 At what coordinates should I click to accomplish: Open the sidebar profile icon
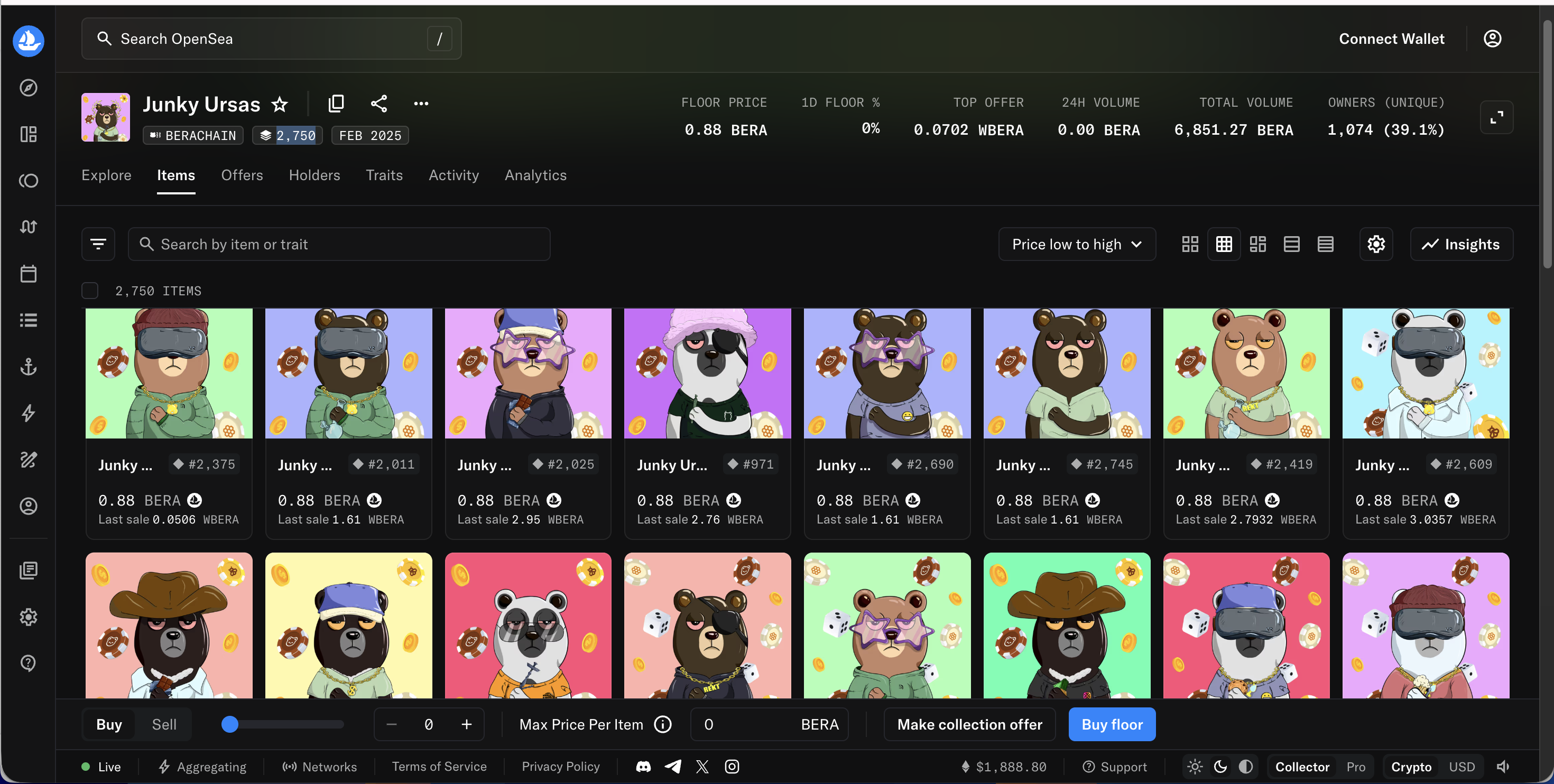click(x=29, y=506)
